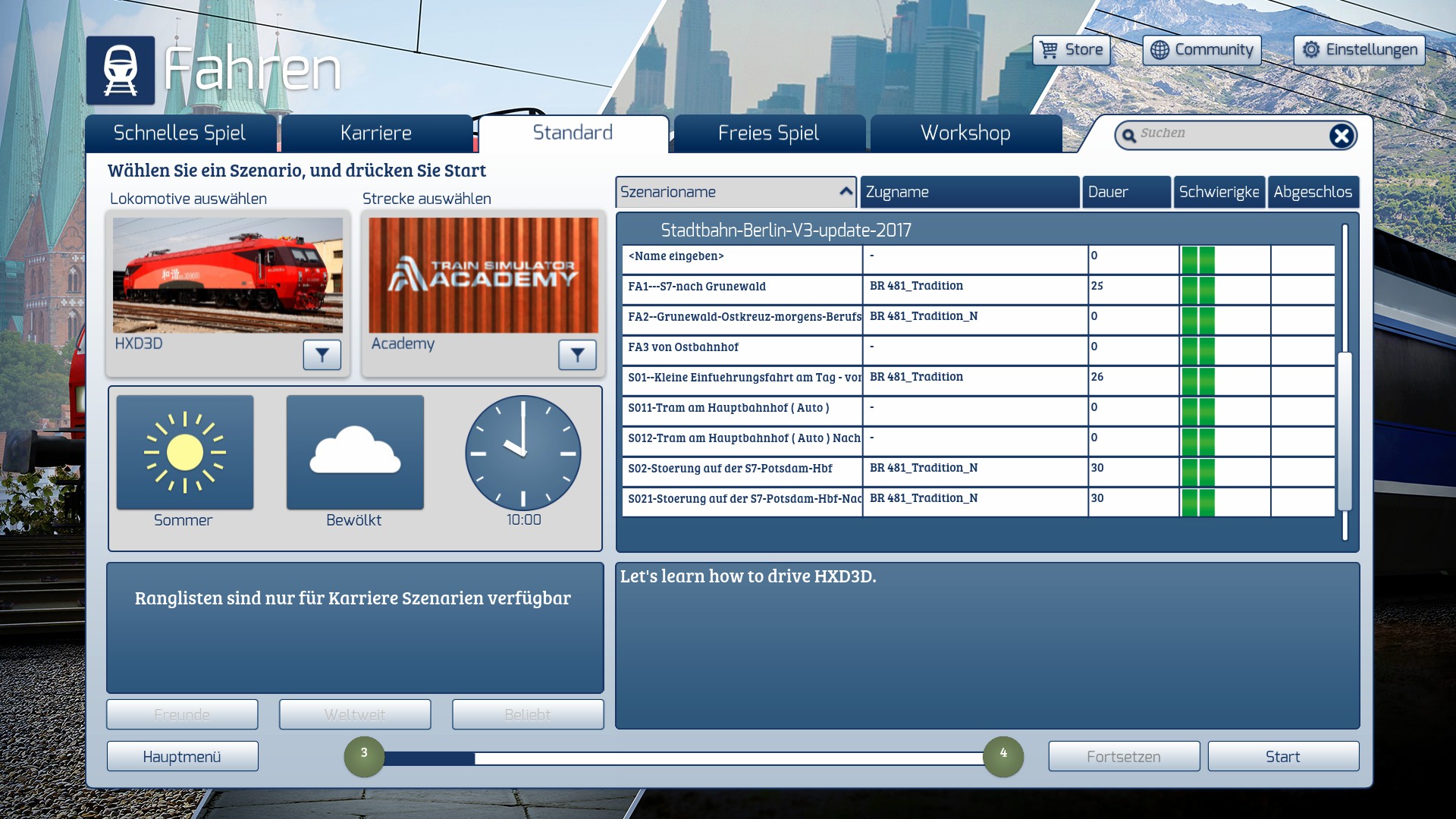Click level progress bar between 3 and 4

(x=682, y=758)
